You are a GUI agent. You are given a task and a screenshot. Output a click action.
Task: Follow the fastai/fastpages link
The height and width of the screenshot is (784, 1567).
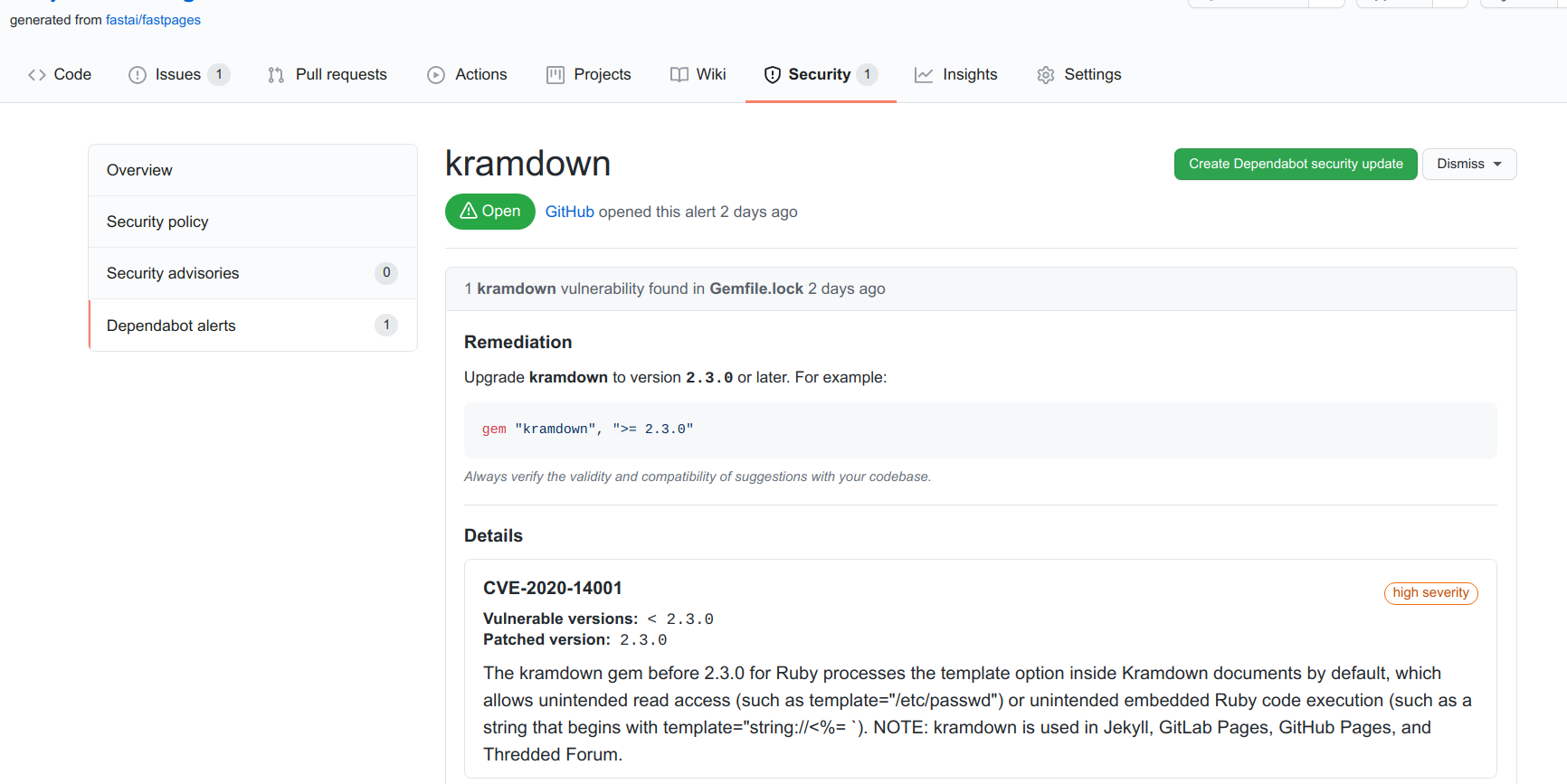(153, 20)
